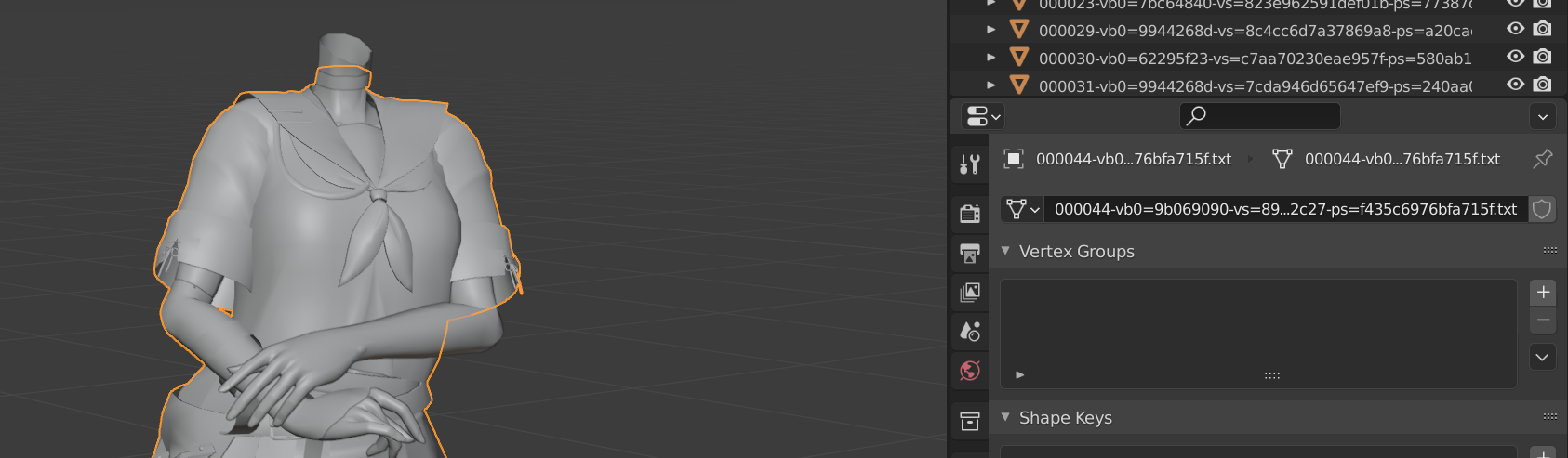The width and height of the screenshot is (1568, 458).
Task: Expand outliner row 000031-vb0
Action: click(x=991, y=85)
